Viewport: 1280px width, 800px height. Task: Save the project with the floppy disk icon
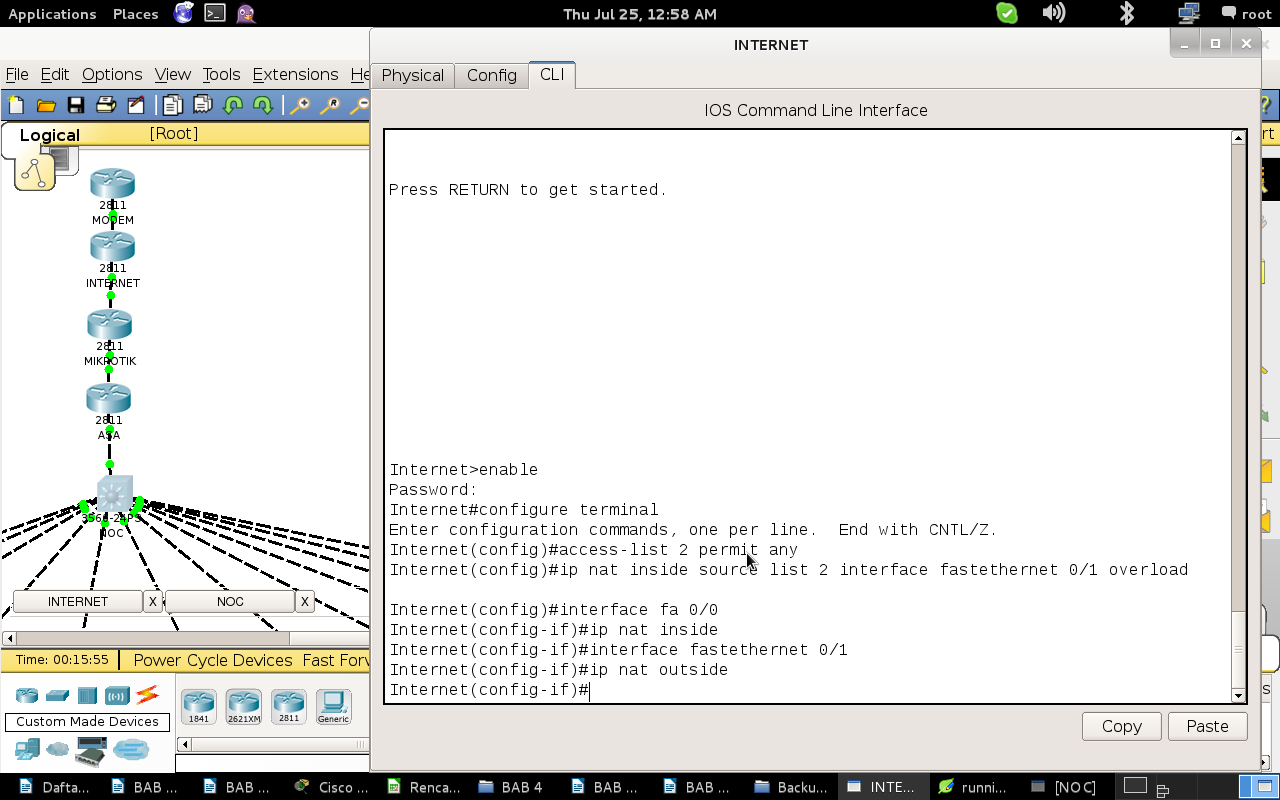pos(76,105)
